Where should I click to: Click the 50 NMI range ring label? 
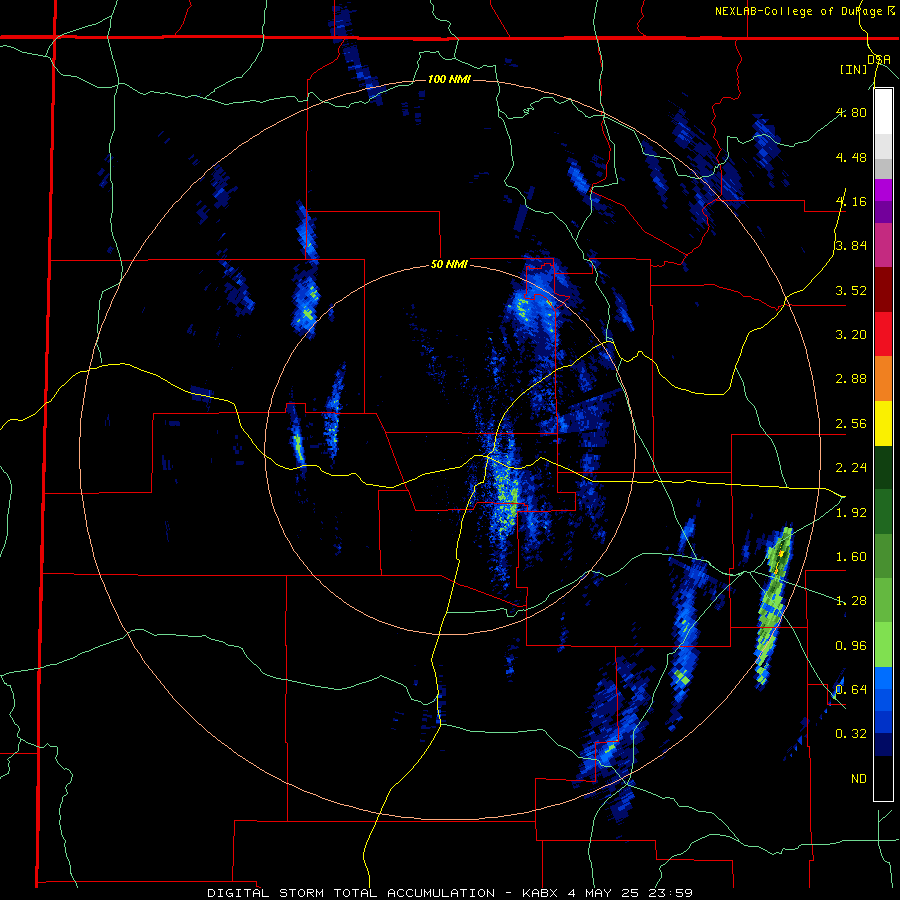coord(449,265)
